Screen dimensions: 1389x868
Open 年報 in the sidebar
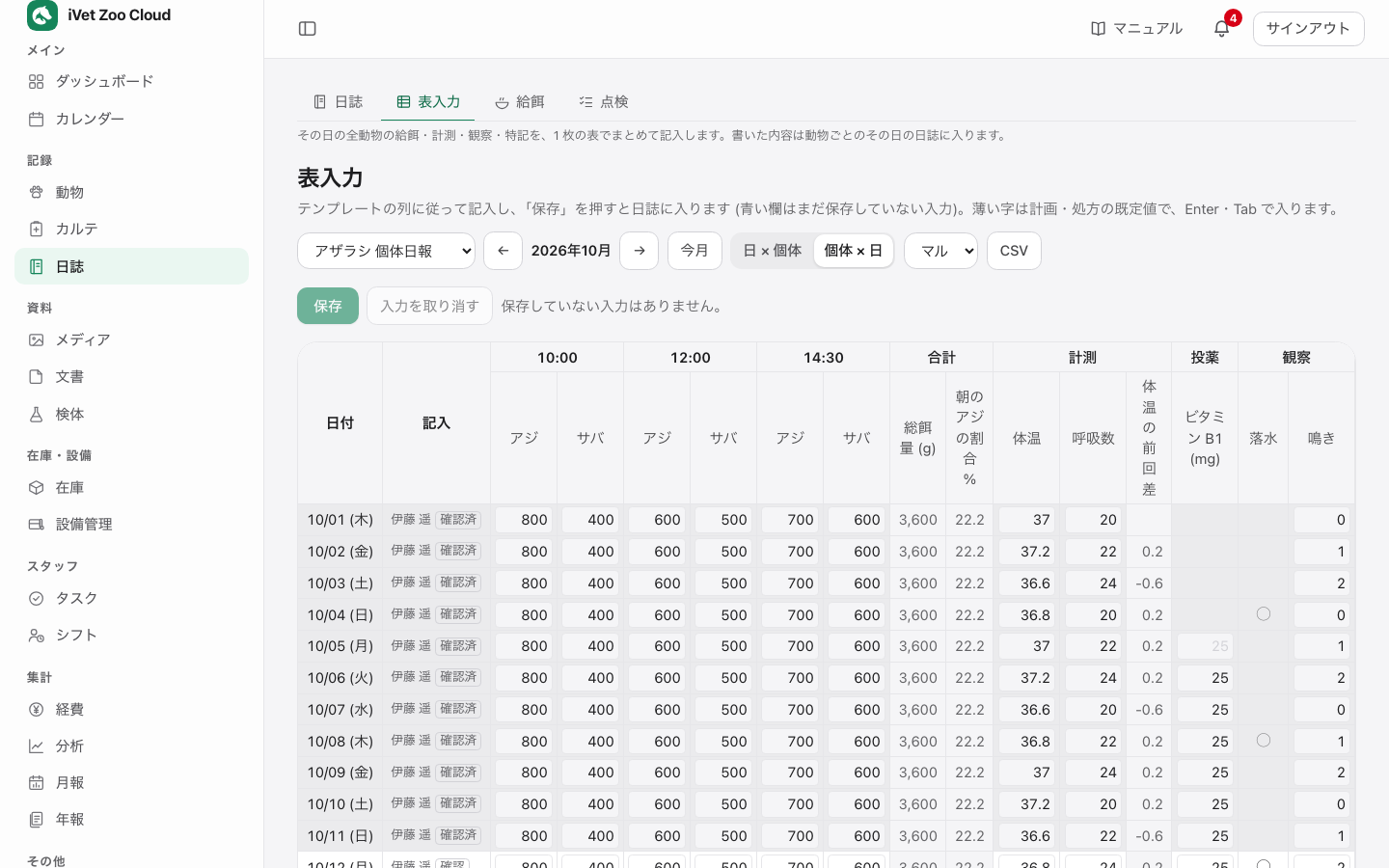[131, 820]
